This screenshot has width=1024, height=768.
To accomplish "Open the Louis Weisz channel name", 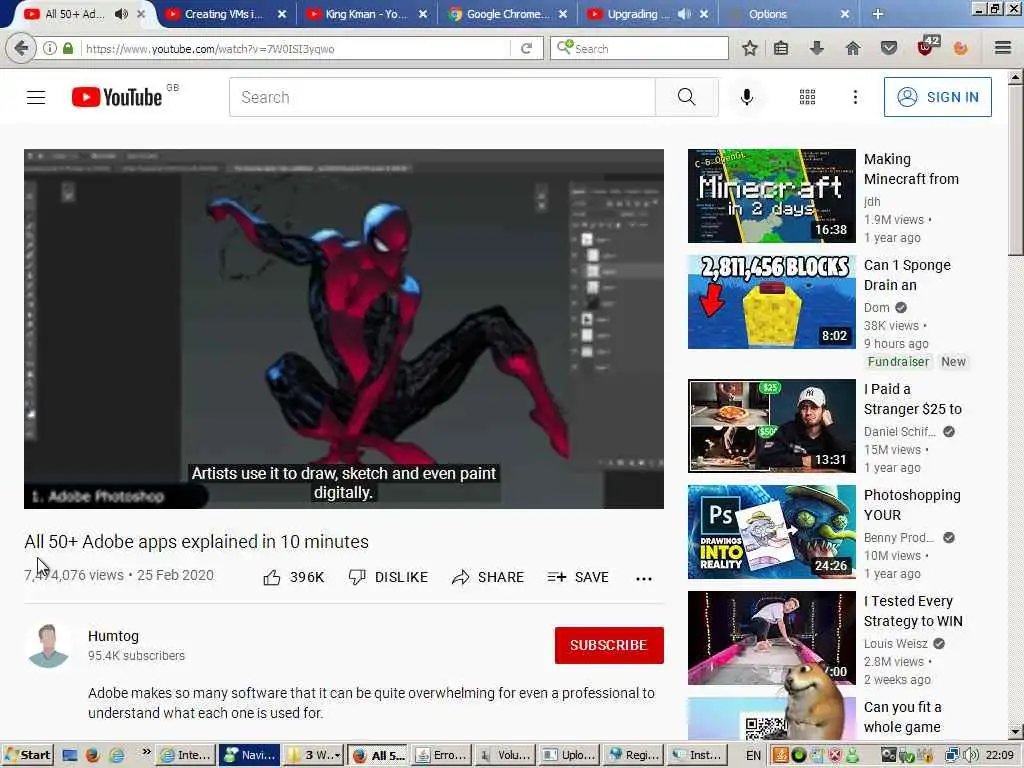I will point(895,644).
